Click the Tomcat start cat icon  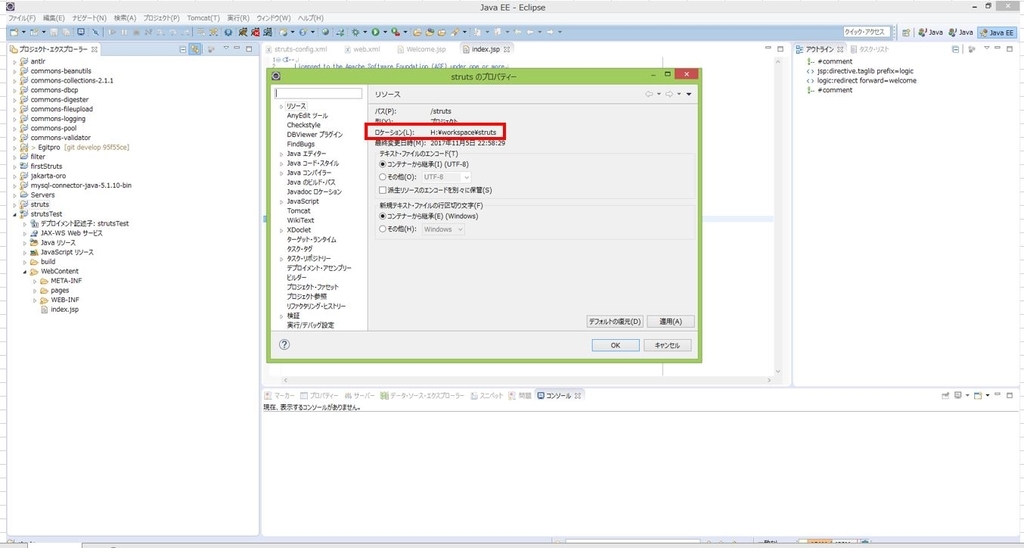tap(242, 32)
